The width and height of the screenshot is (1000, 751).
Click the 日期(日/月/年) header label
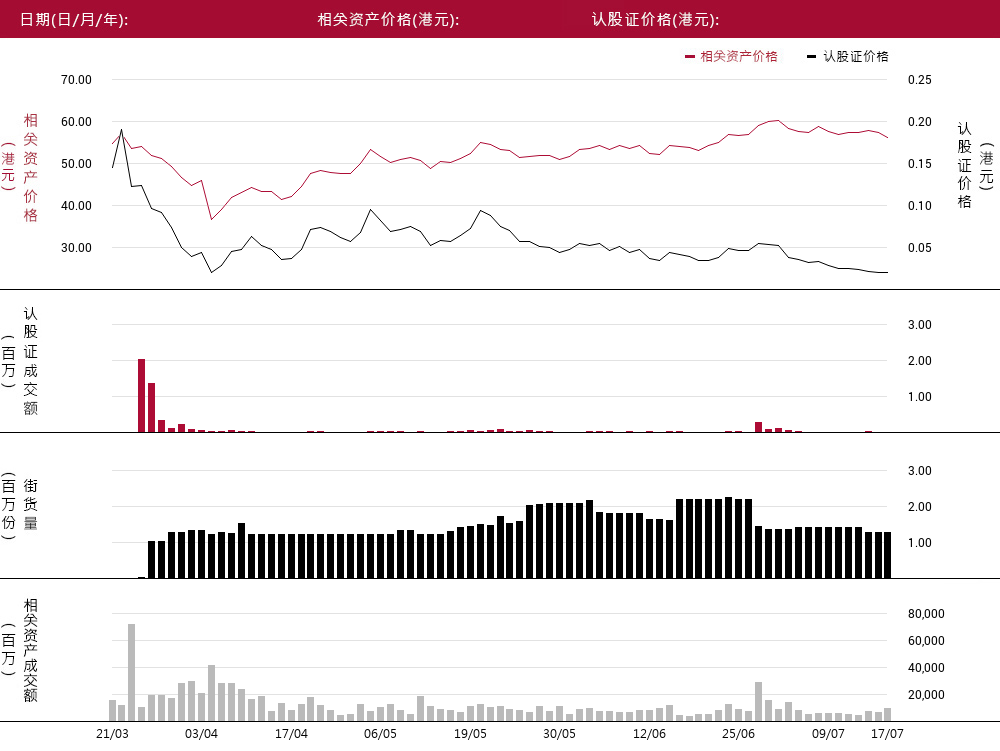tap(74, 19)
